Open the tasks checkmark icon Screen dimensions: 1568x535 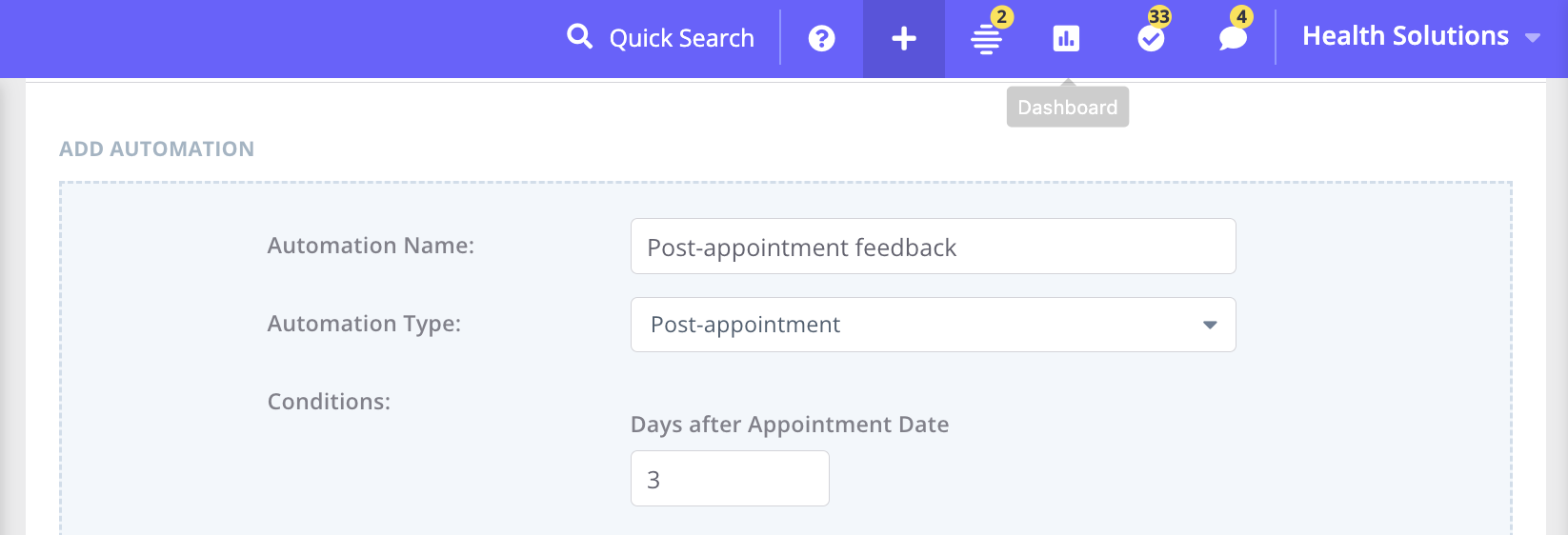point(1151,39)
